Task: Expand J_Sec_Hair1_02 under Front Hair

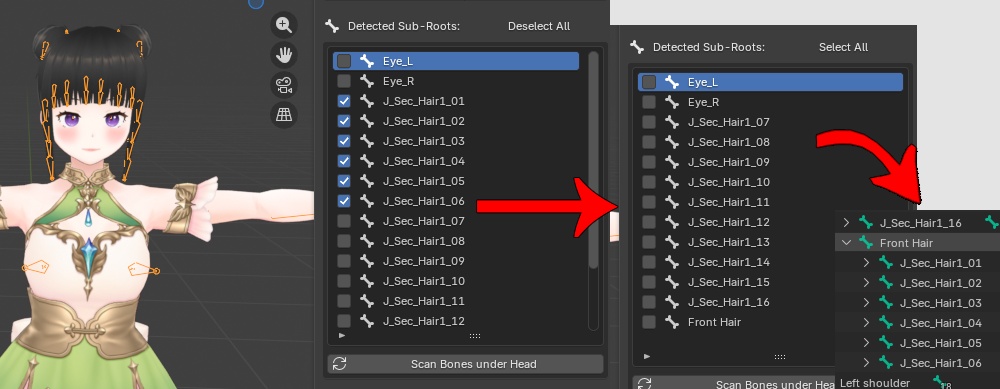Action: coord(866,283)
